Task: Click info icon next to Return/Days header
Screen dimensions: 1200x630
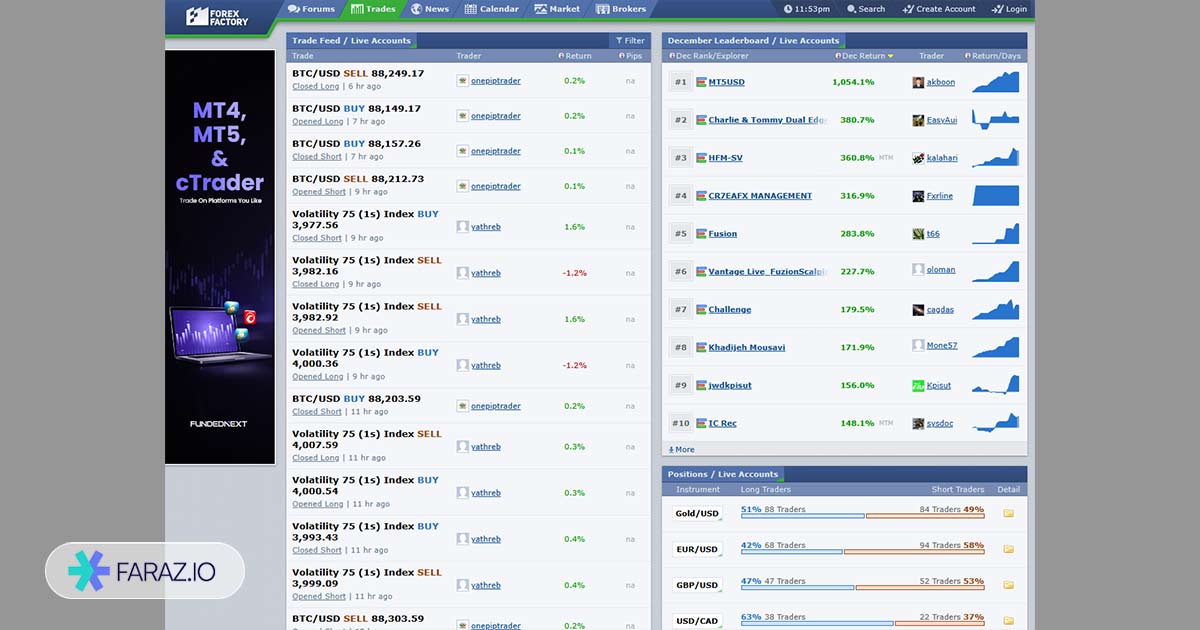Action: pos(967,56)
